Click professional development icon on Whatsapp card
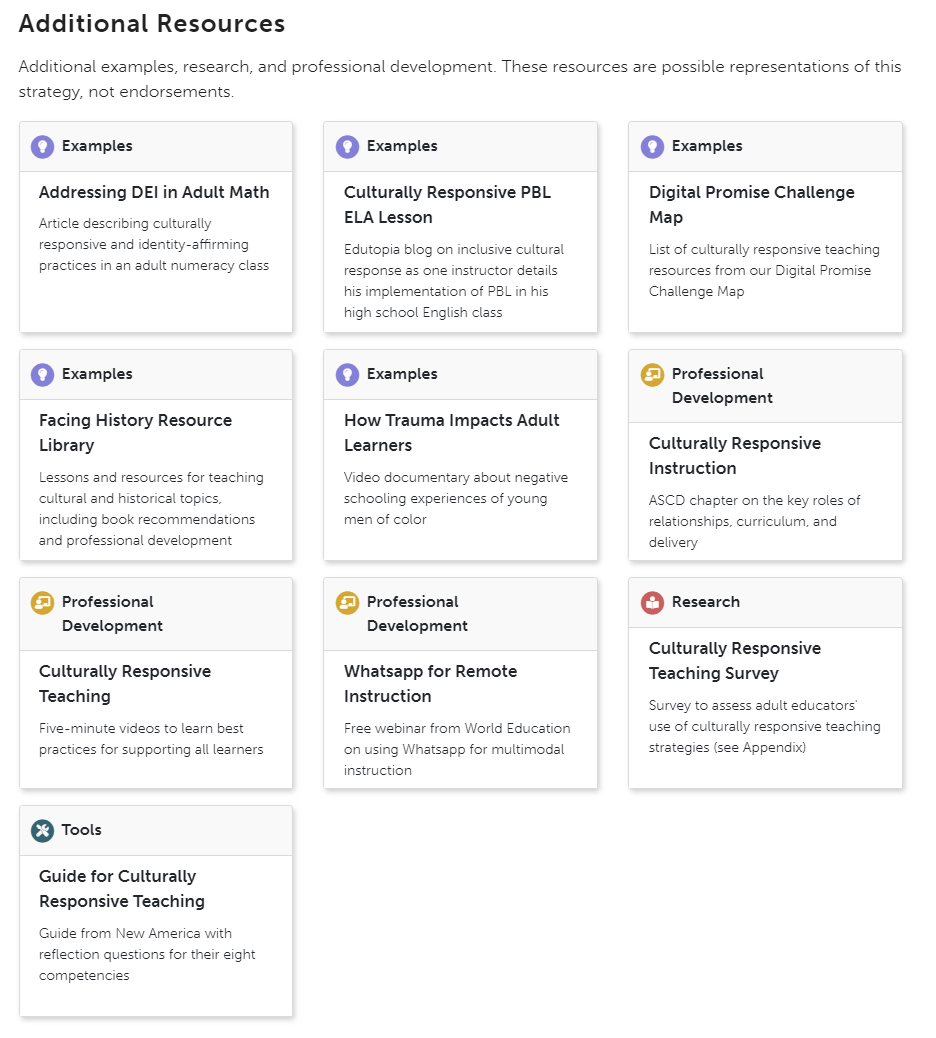Image resolution: width=936 pixels, height=1038 pixels. click(x=347, y=603)
